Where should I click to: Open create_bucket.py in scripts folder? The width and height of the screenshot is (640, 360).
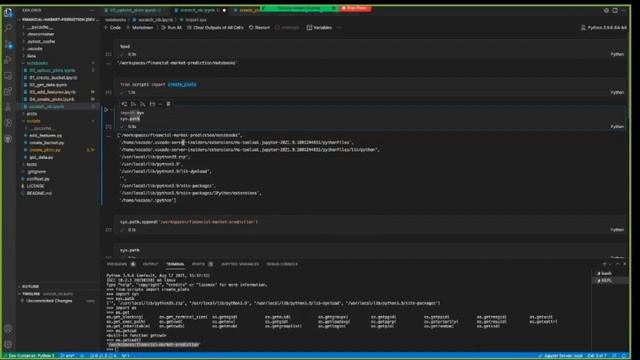point(47,143)
